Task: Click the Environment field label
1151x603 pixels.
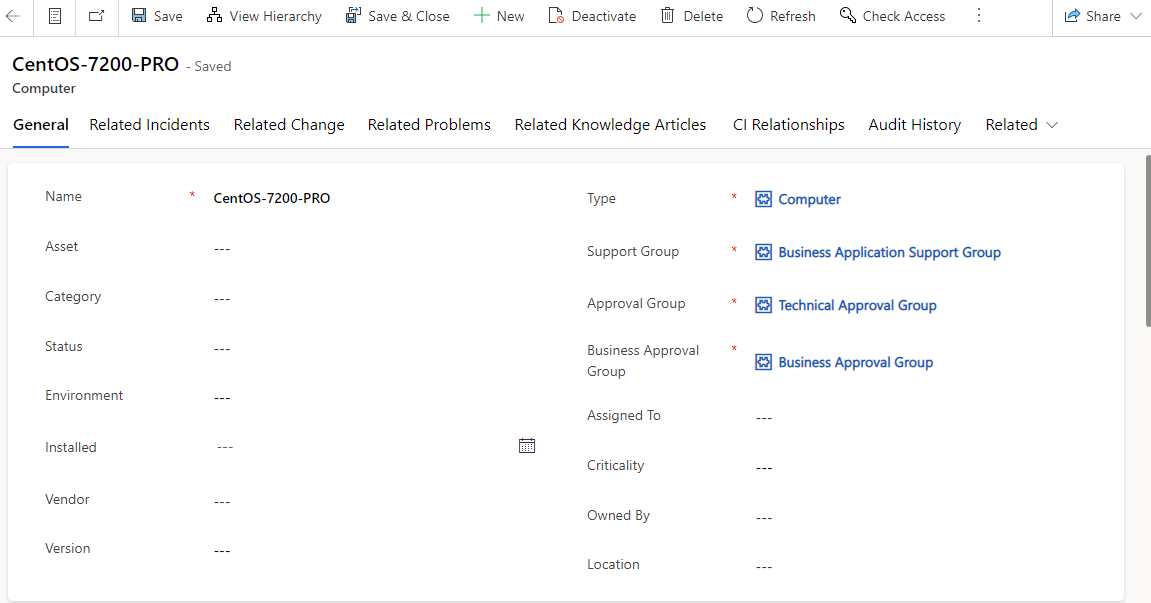Action: (x=84, y=395)
